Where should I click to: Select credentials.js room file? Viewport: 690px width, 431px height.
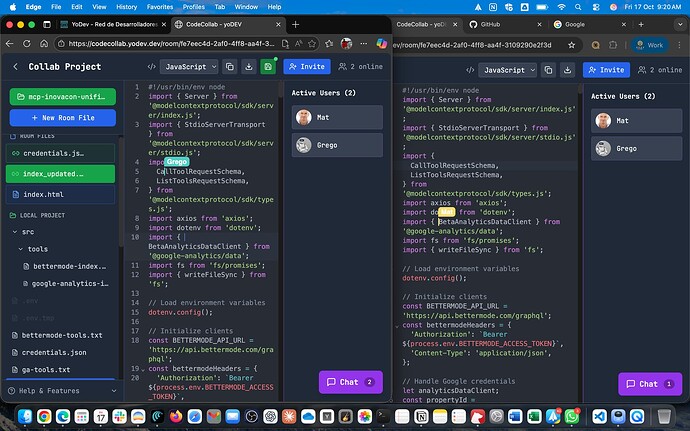coord(60,153)
